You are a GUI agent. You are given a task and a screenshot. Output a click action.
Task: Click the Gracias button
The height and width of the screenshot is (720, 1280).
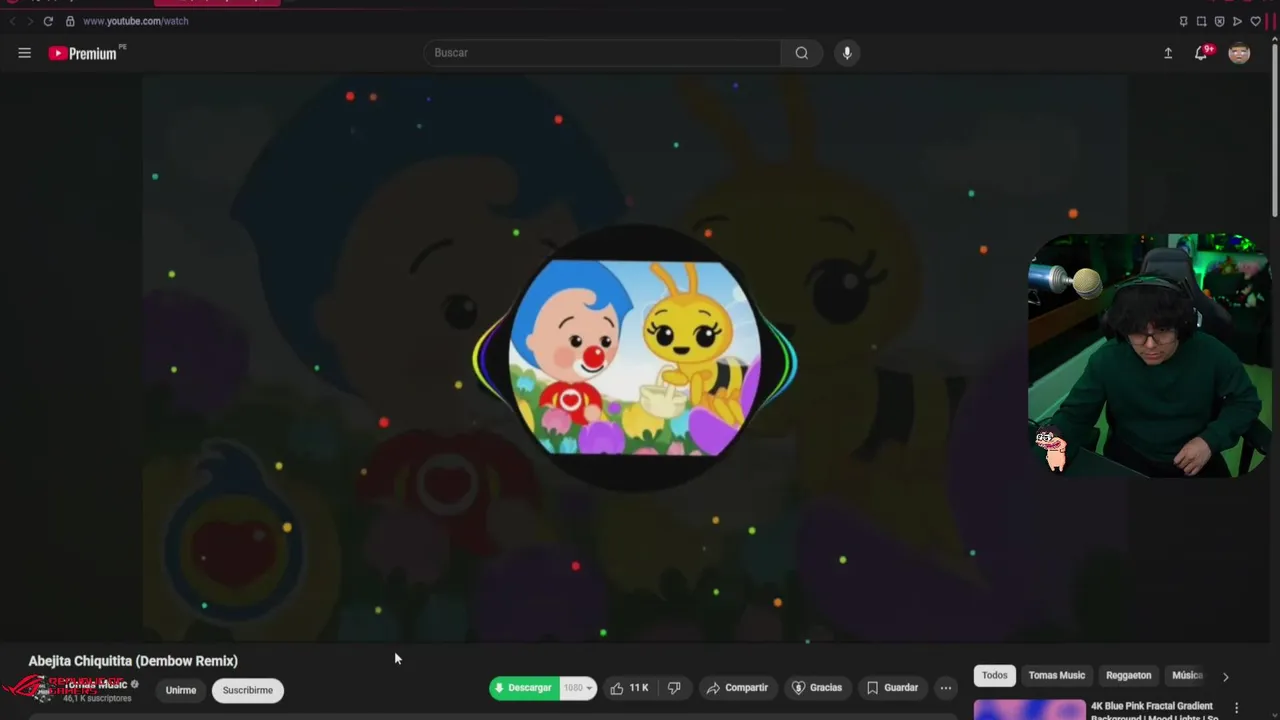817,688
